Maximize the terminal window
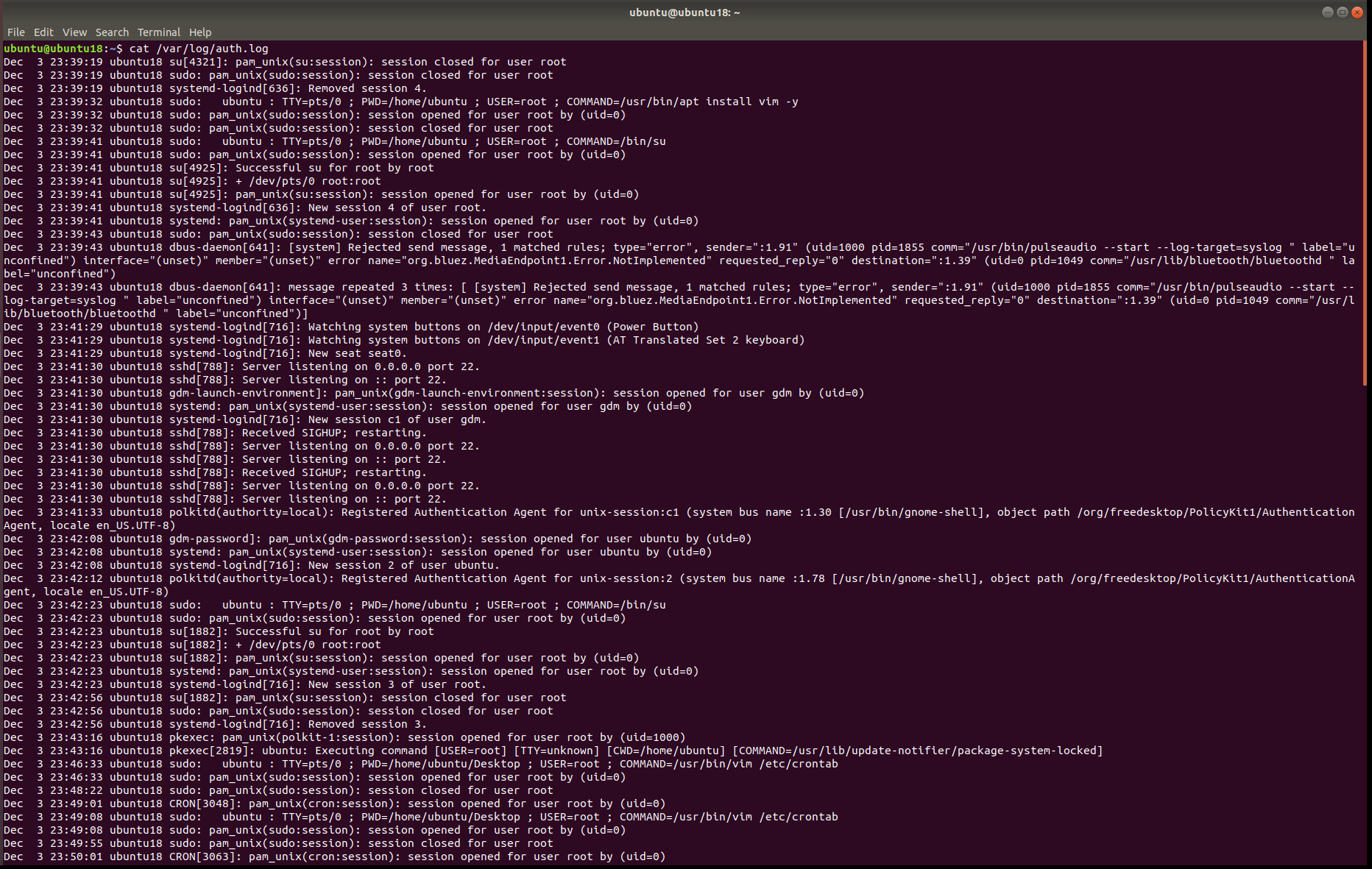The image size is (1372, 869). point(1342,13)
